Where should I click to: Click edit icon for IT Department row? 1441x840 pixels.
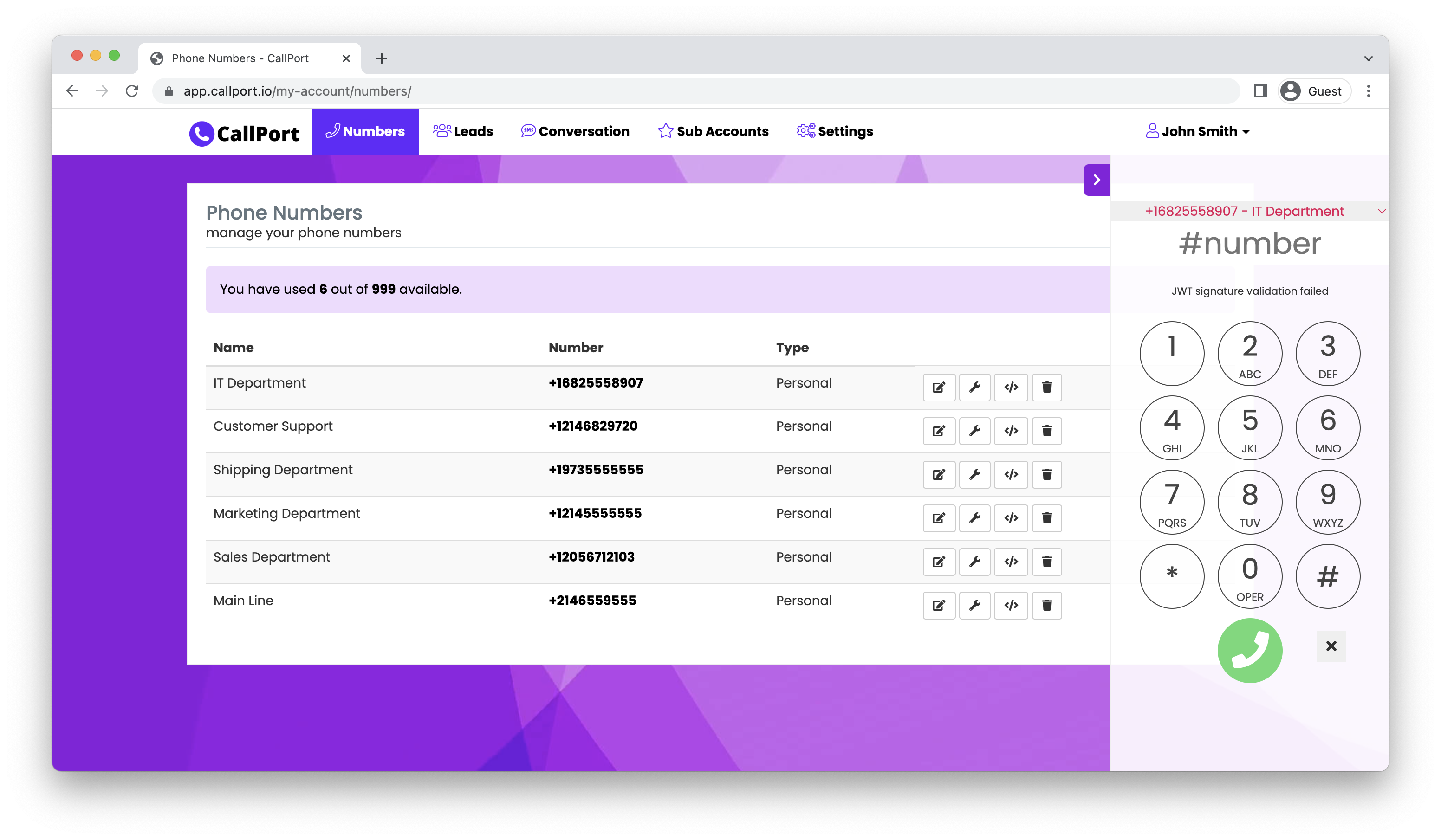(x=938, y=387)
